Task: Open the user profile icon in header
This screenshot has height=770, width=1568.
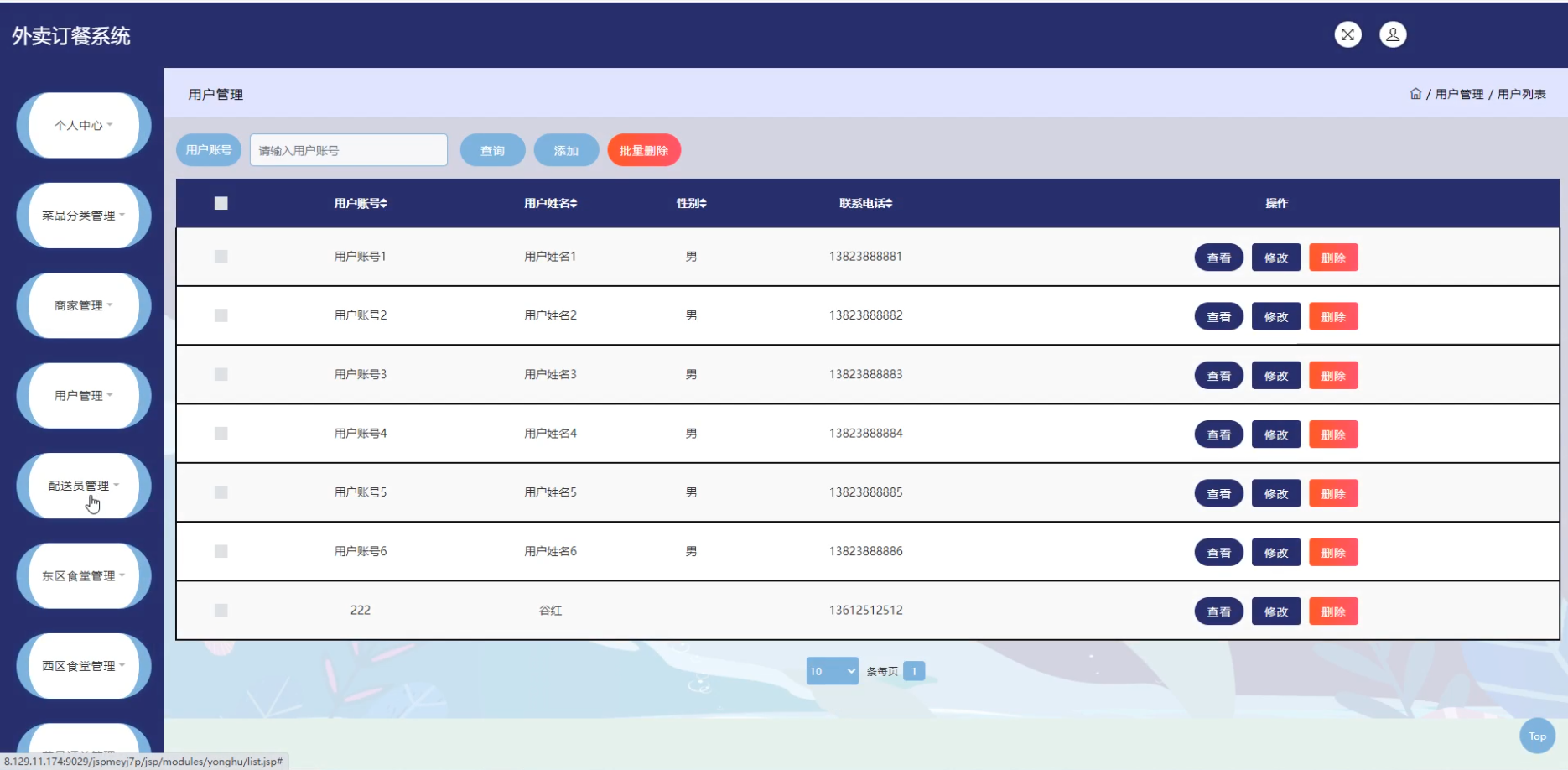Action: click(x=1393, y=34)
